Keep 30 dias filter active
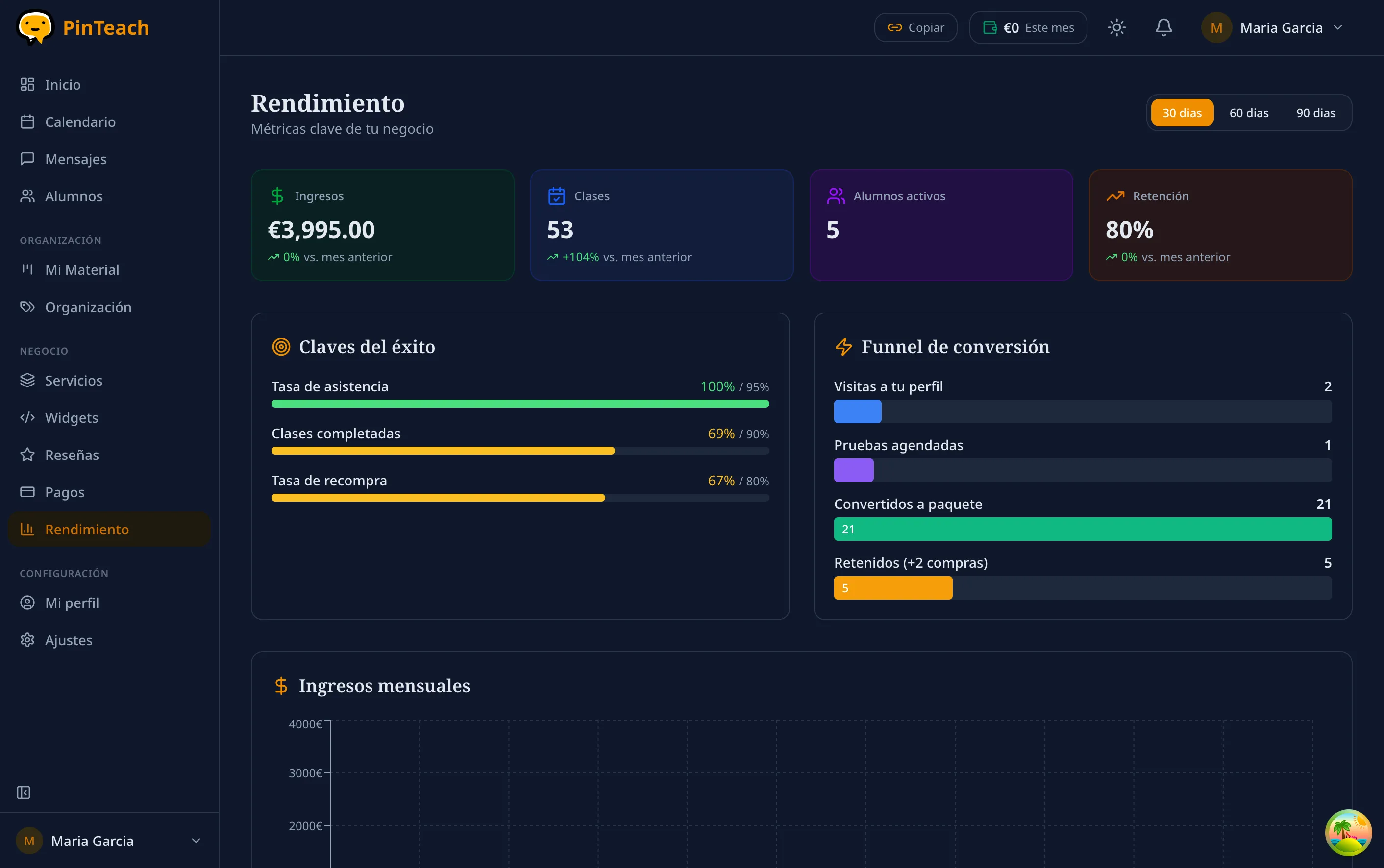 coord(1181,113)
